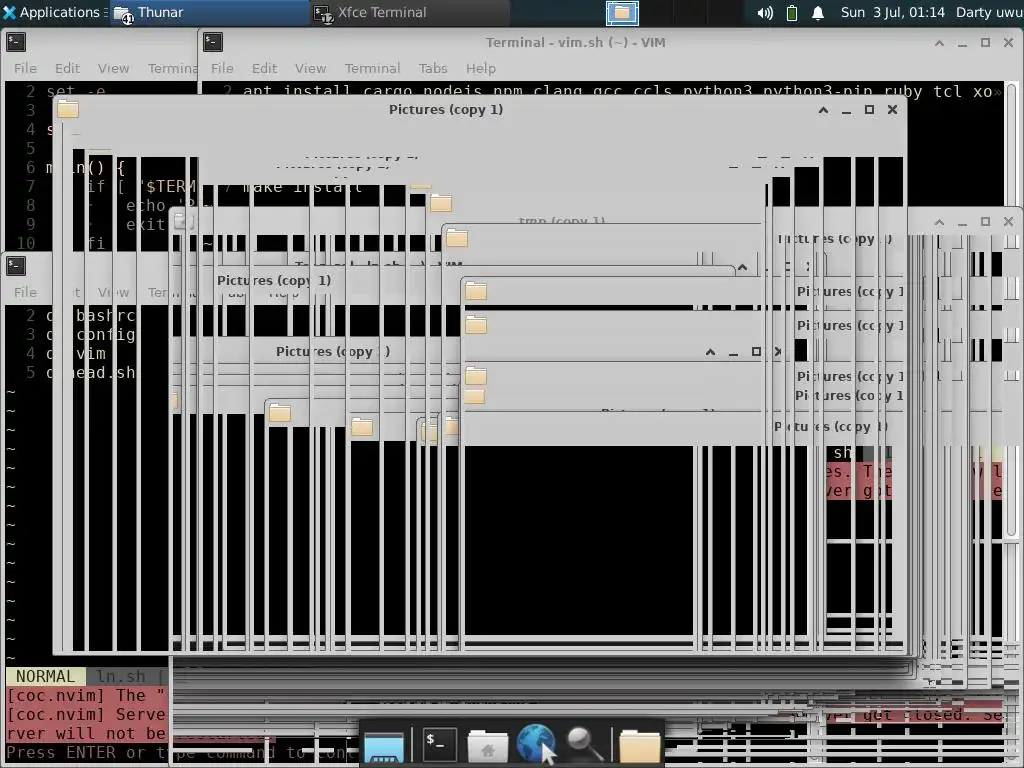Open View menu in vim.sh terminal window

[310, 68]
